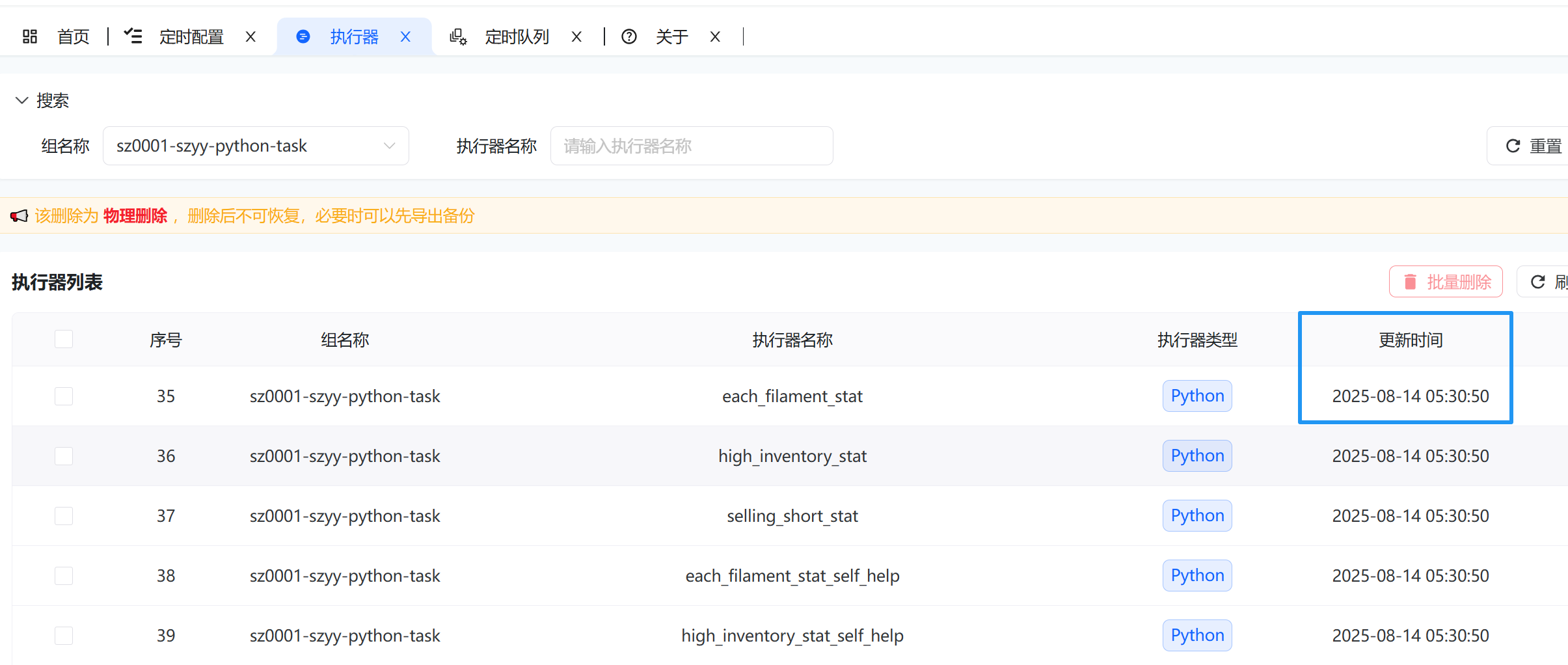
Task: Click the group name cell in row 35
Action: 345,396
